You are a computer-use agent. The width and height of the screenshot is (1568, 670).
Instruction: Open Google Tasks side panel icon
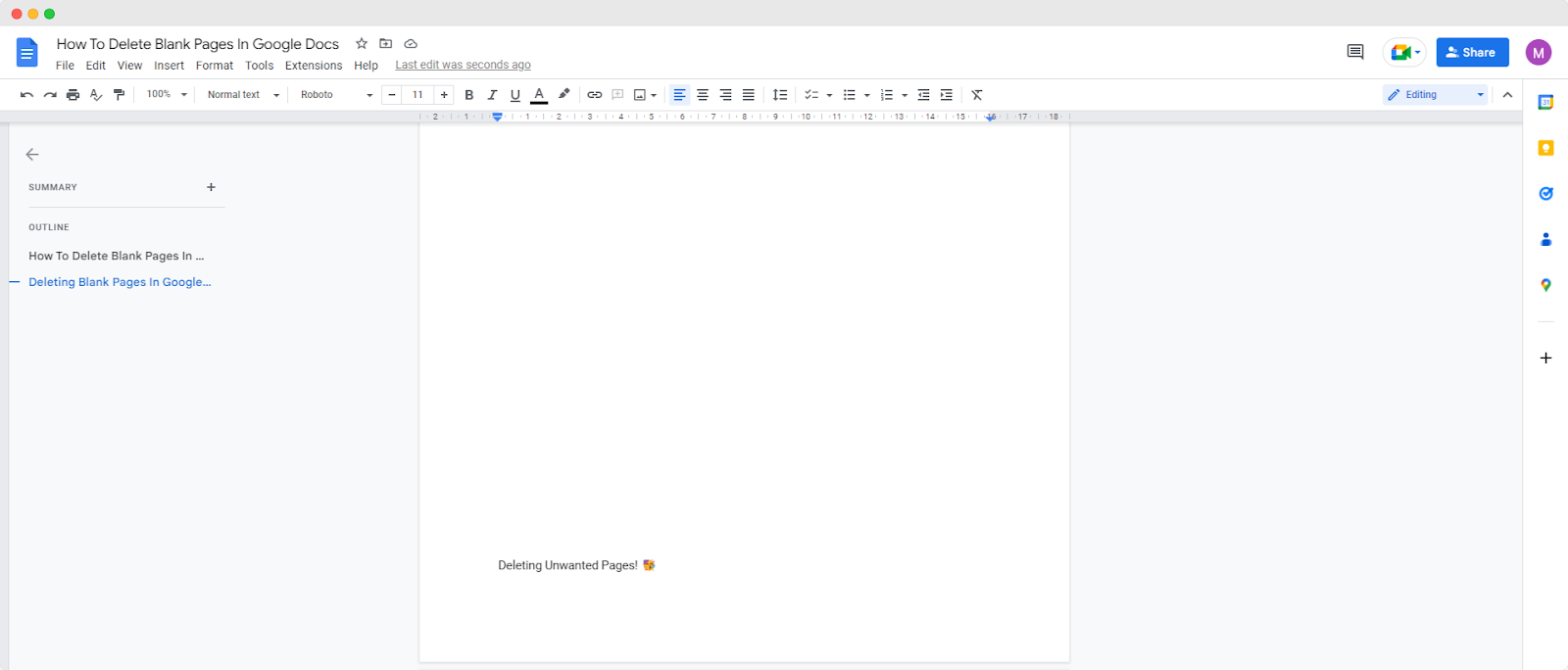1545,193
